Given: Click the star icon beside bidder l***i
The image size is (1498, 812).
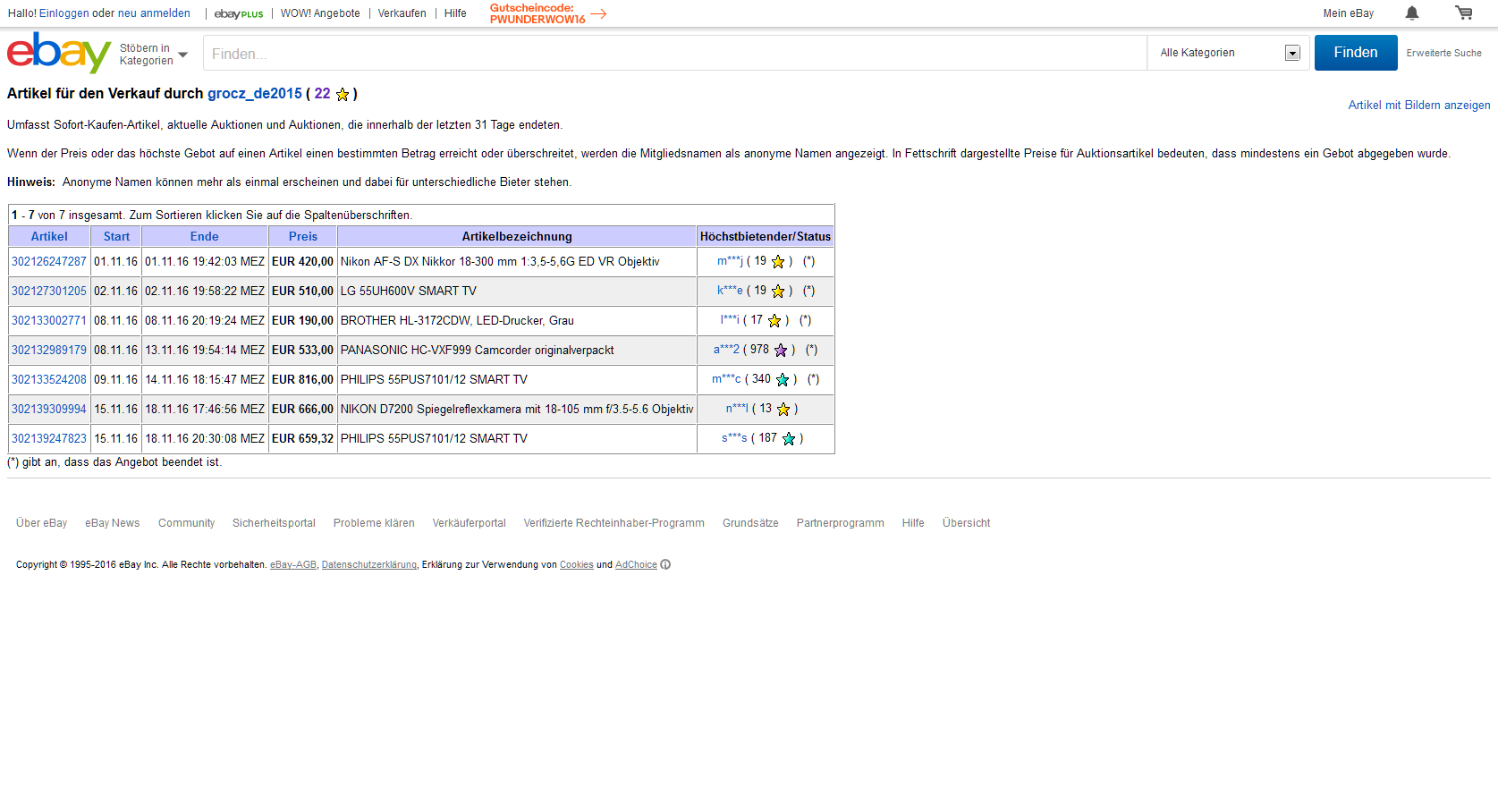Looking at the screenshot, I should 774,320.
